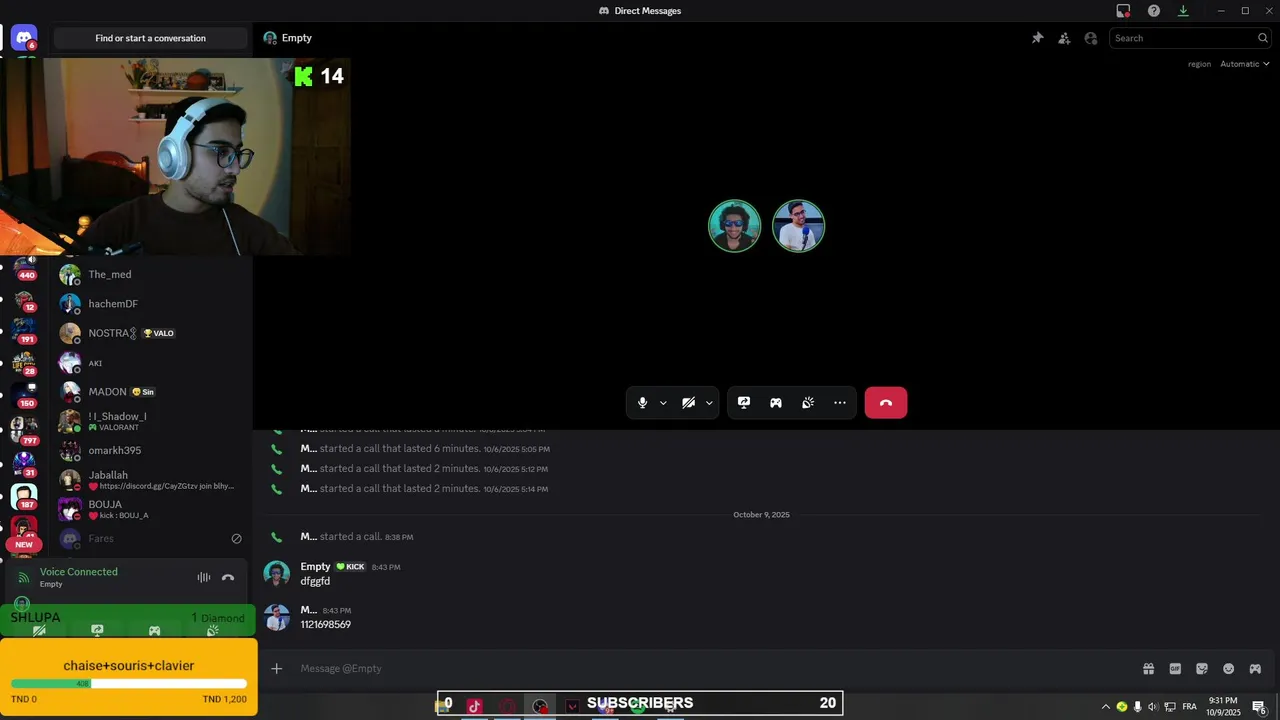Hang up the call with red button
The height and width of the screenshot is (720, 1280).
click(x=886, y=403)
